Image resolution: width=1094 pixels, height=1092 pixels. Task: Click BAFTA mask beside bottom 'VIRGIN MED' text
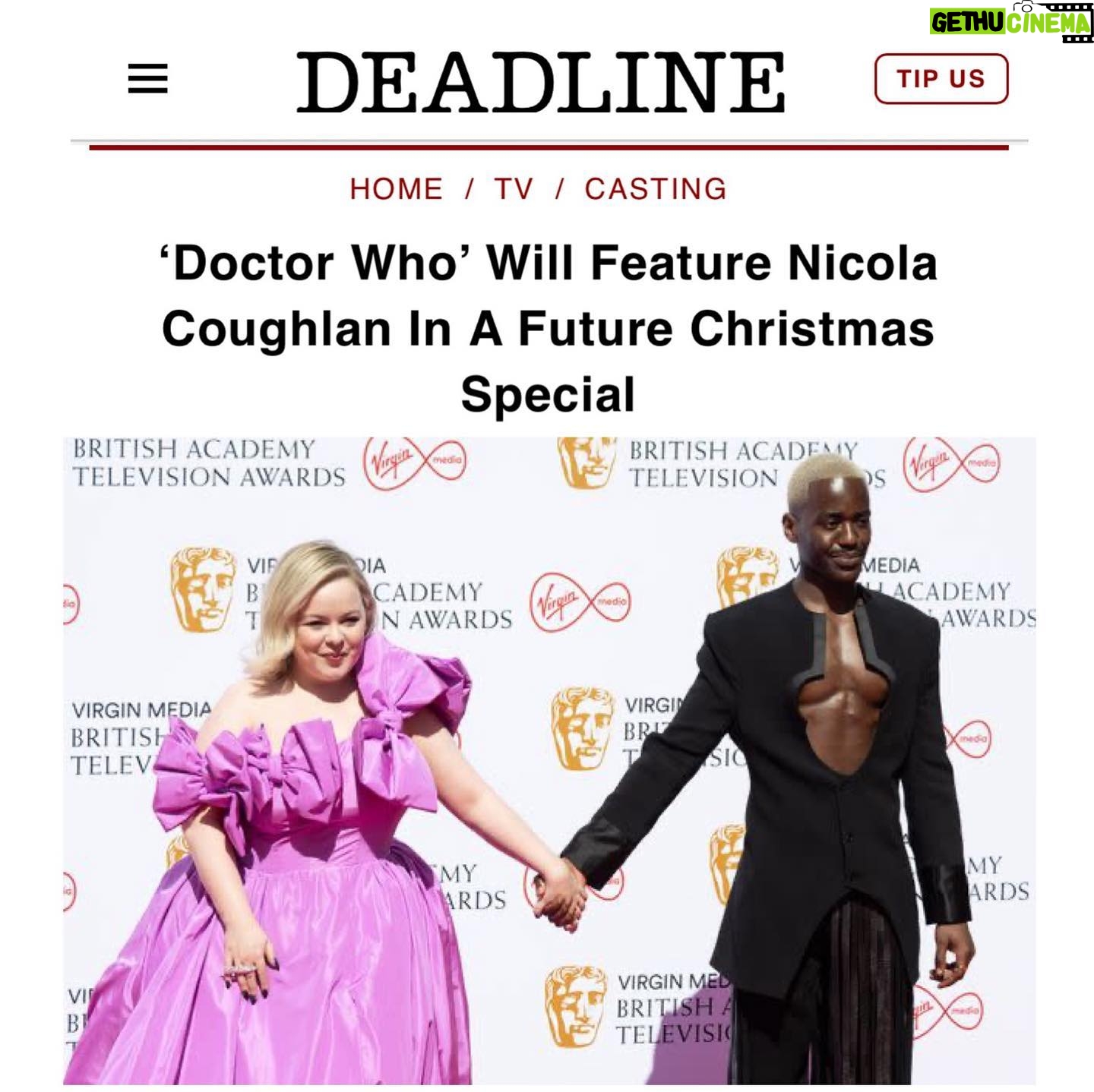pos(576,1007)
